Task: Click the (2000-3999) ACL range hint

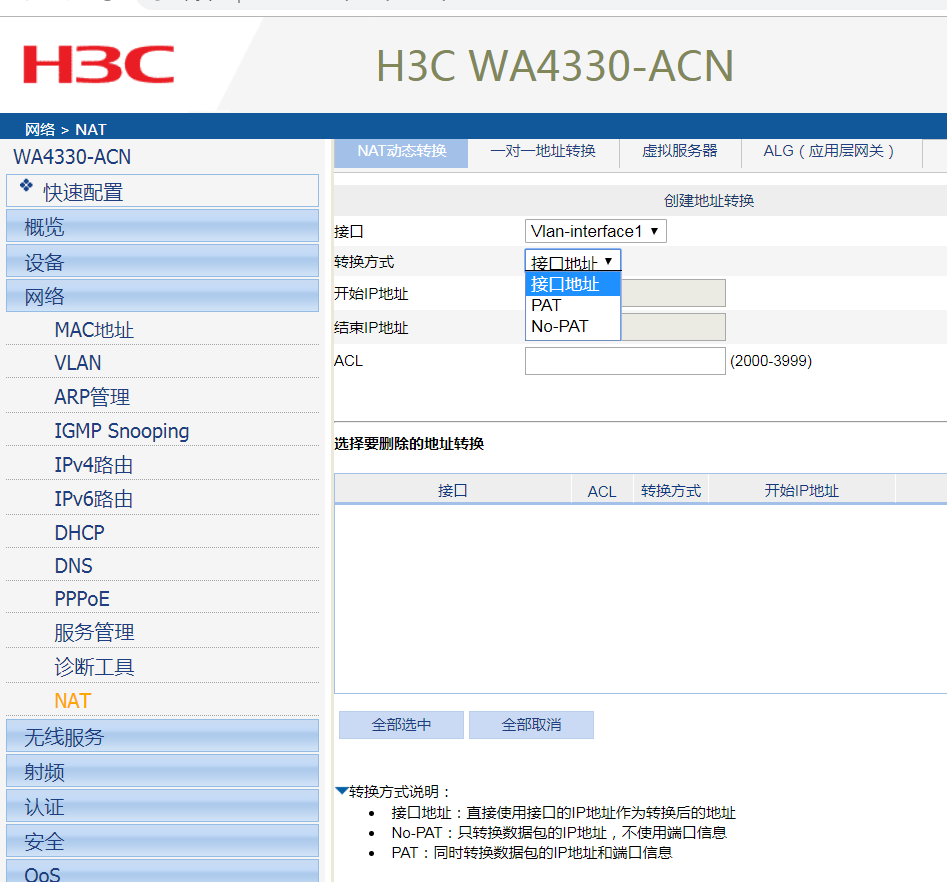Action: click(x=771, y=361)
